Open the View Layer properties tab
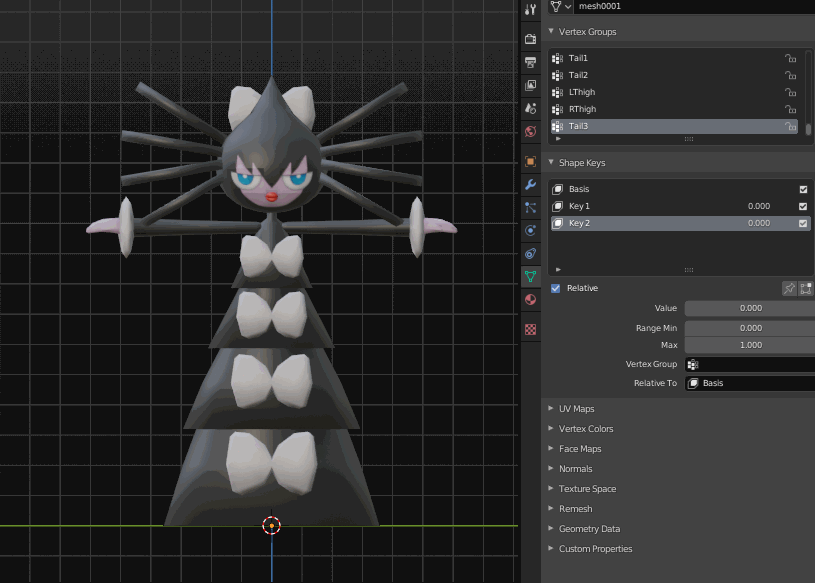This screenshot has width=815, height=583. pos(530,85)
